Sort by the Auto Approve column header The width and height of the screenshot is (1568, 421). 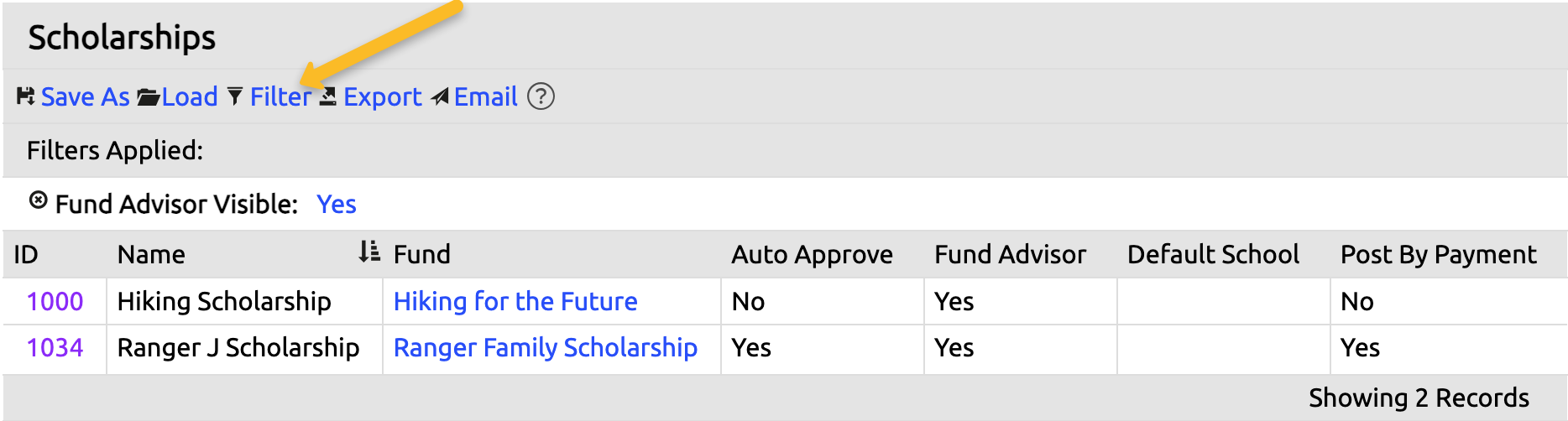pyautogui.click(x=811, y=254)
